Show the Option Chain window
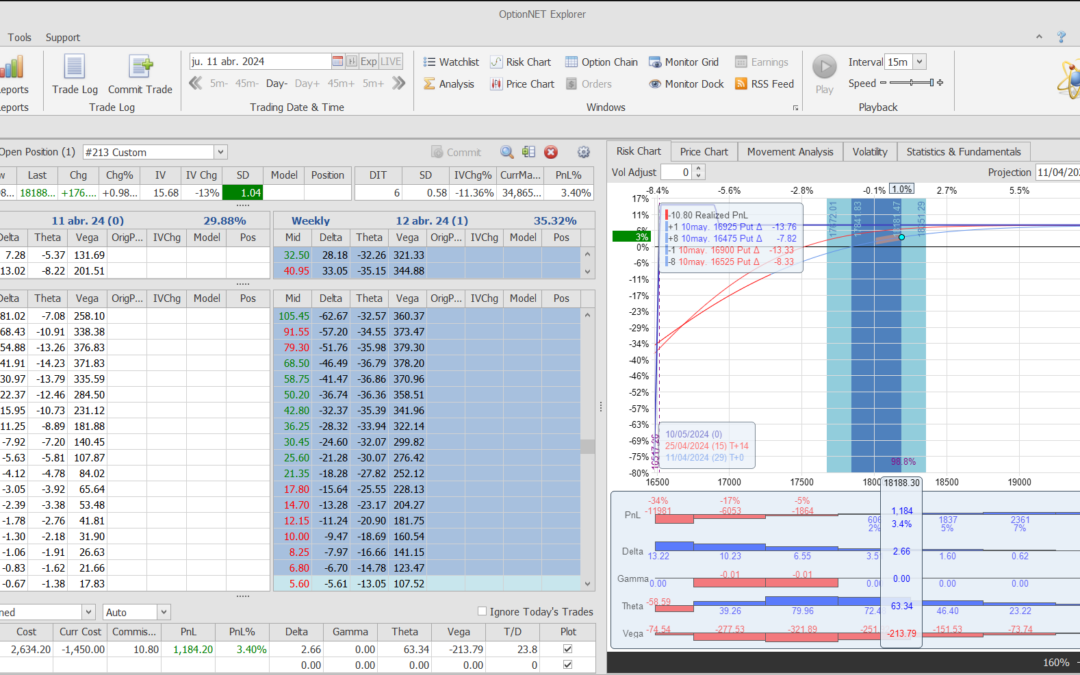1080x675 pixels. (x=601, y=62)
